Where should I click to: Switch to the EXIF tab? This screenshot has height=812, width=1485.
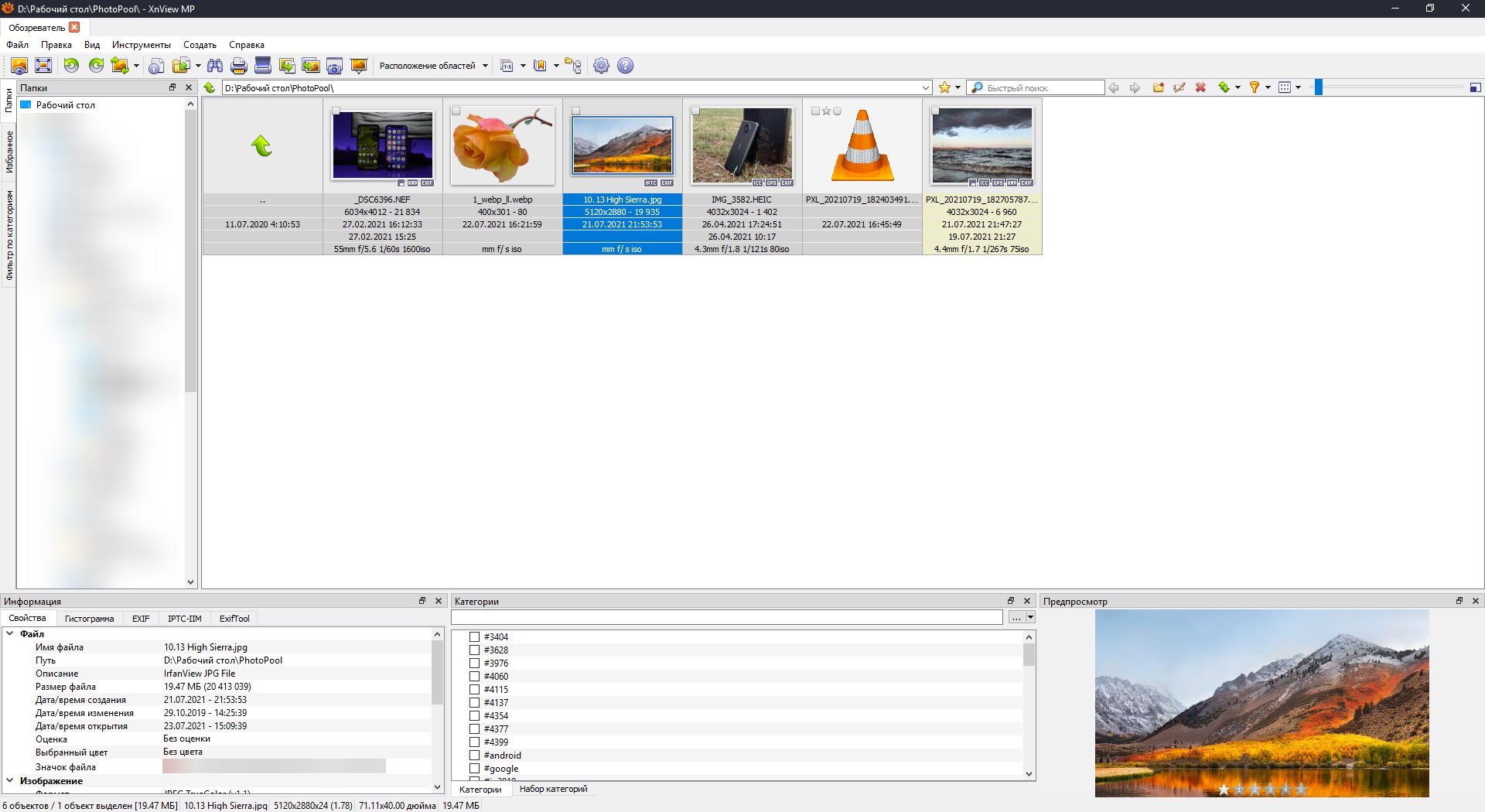[x=141, y=619]
